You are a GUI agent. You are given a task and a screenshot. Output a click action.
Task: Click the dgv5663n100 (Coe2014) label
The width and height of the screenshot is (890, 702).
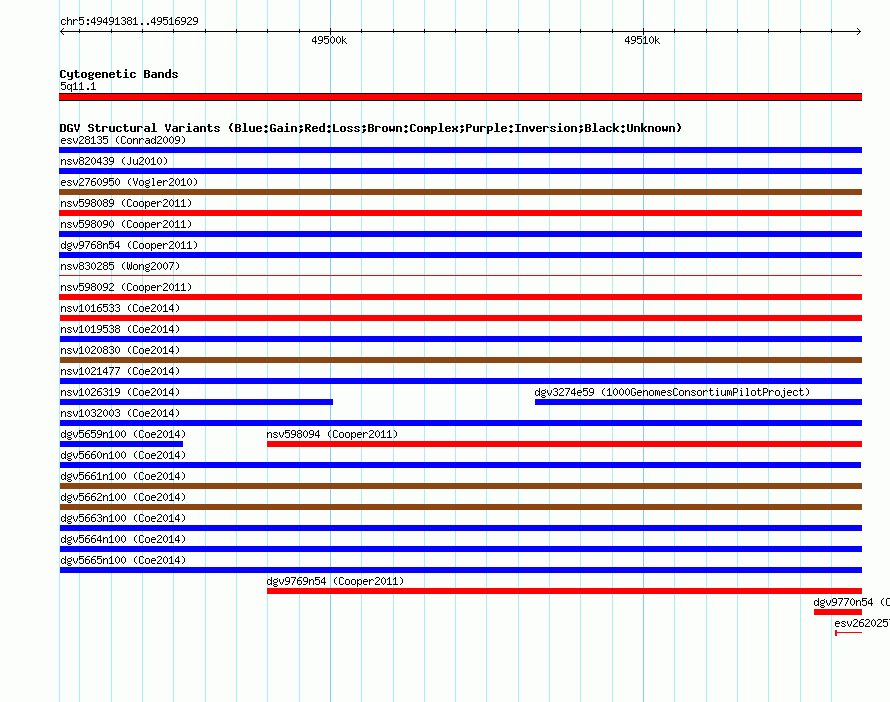pyautogui.click(x=123, y=518)
